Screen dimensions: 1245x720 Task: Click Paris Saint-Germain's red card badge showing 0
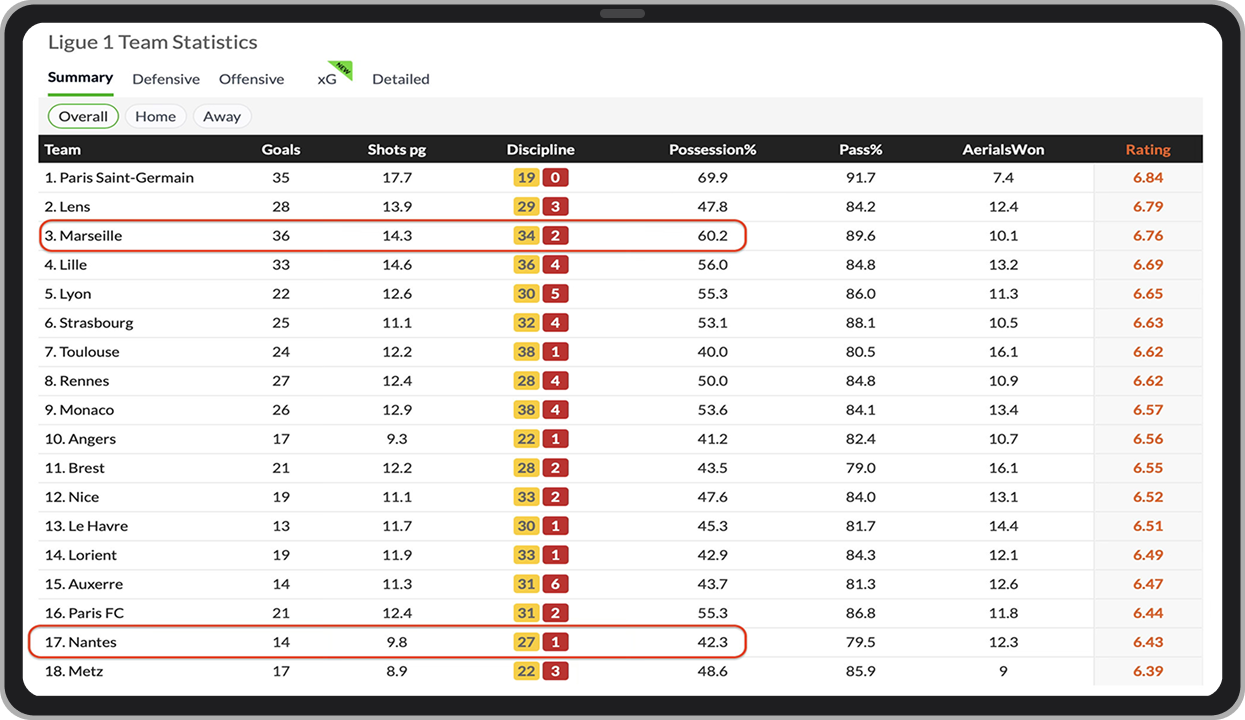coord(555,178)
